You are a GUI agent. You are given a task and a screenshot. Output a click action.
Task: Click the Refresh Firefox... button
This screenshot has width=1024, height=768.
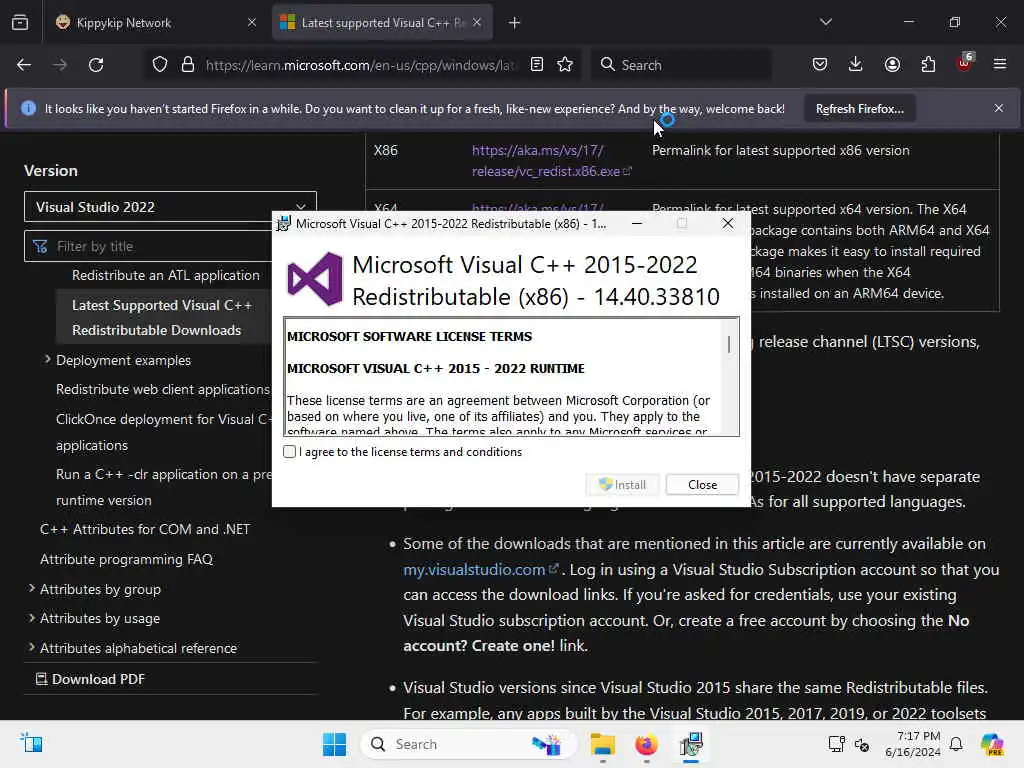859,109
